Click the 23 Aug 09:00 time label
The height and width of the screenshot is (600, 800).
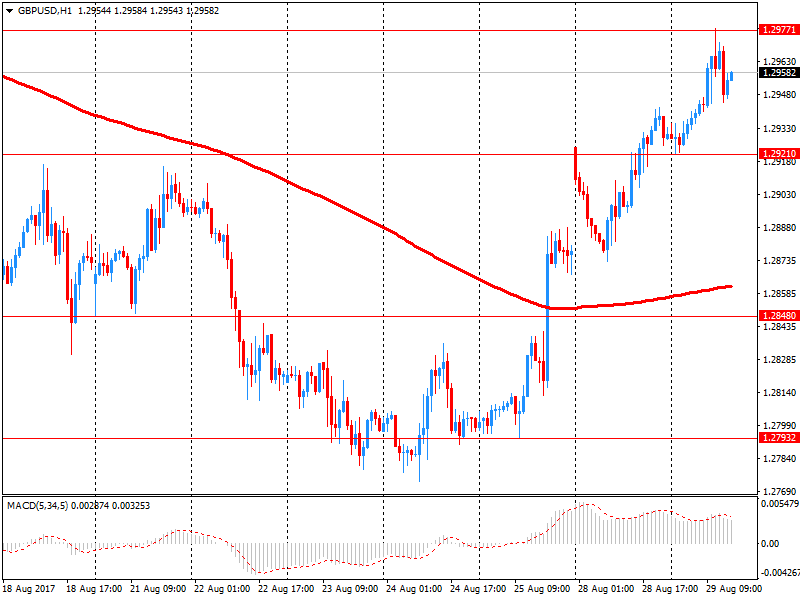pyautogui.click(x=350, y=589)
